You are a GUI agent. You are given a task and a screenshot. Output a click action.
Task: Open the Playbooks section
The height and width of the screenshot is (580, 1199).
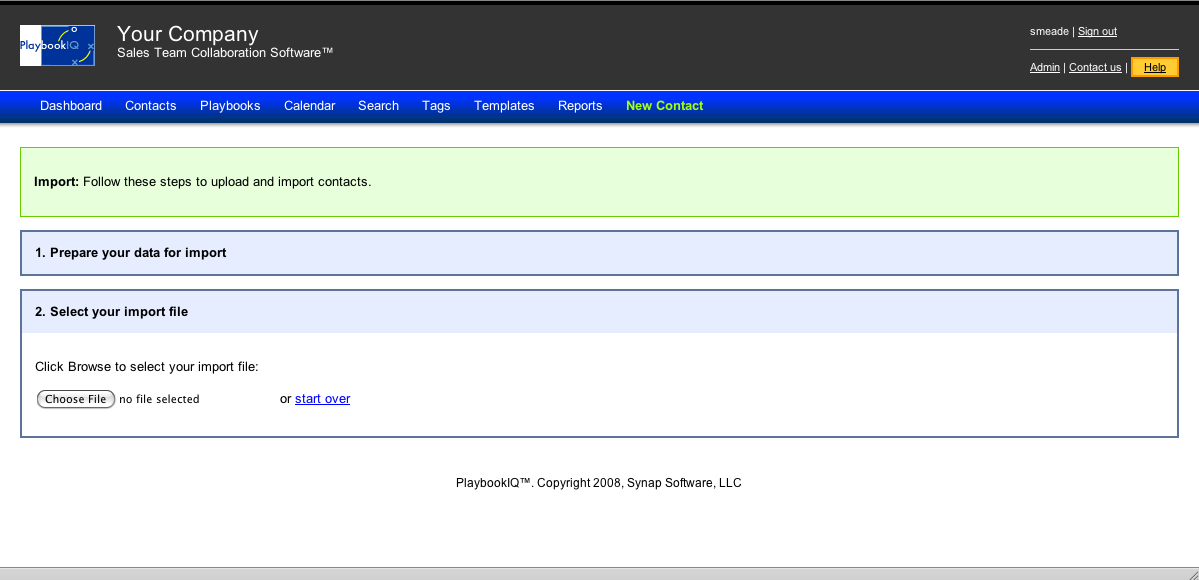click(230, 106)
